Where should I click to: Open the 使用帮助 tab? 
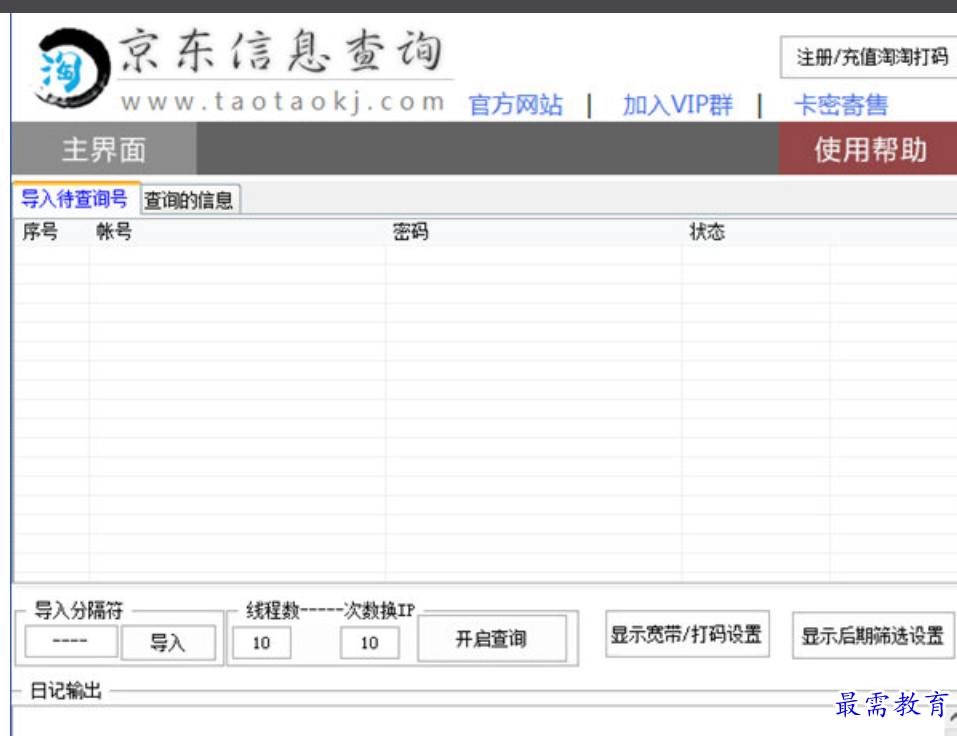click(868, 149)
